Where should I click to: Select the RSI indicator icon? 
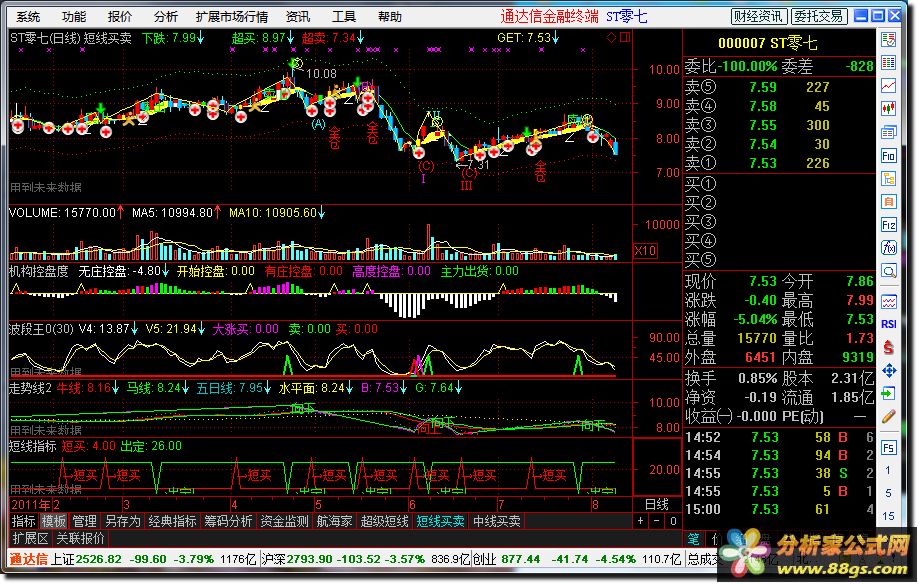point(889,324)
